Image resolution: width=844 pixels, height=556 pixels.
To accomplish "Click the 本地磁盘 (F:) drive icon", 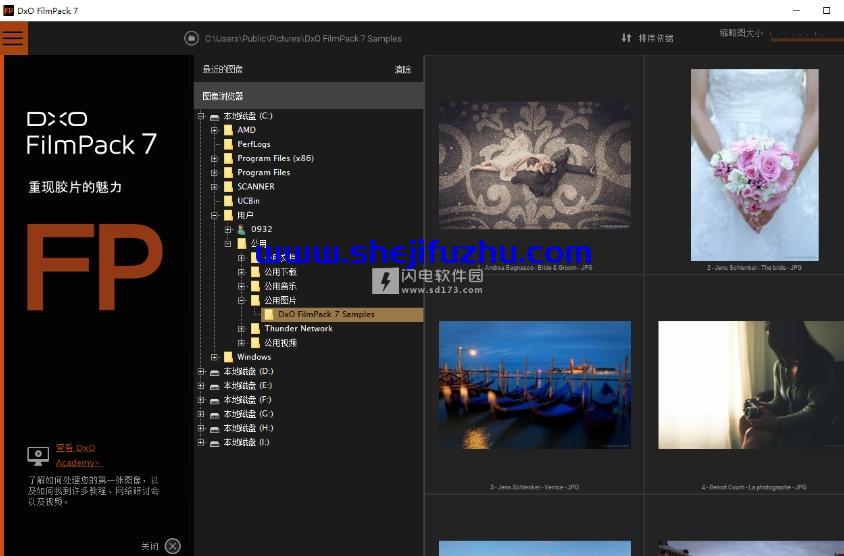I will point(214,400).
